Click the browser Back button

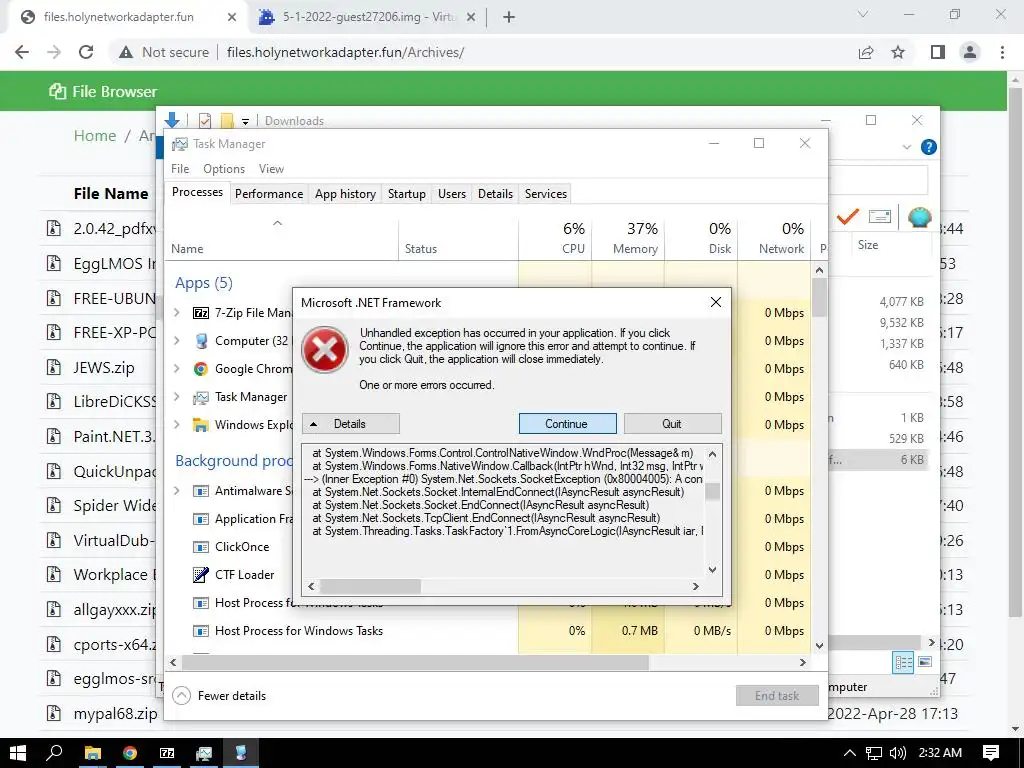(22, 52)
